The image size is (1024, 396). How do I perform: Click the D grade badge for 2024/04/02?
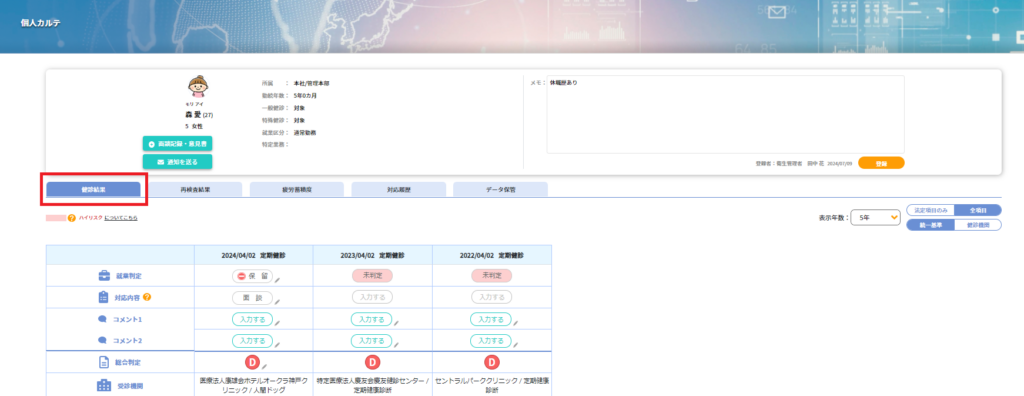tap(253, 362)
